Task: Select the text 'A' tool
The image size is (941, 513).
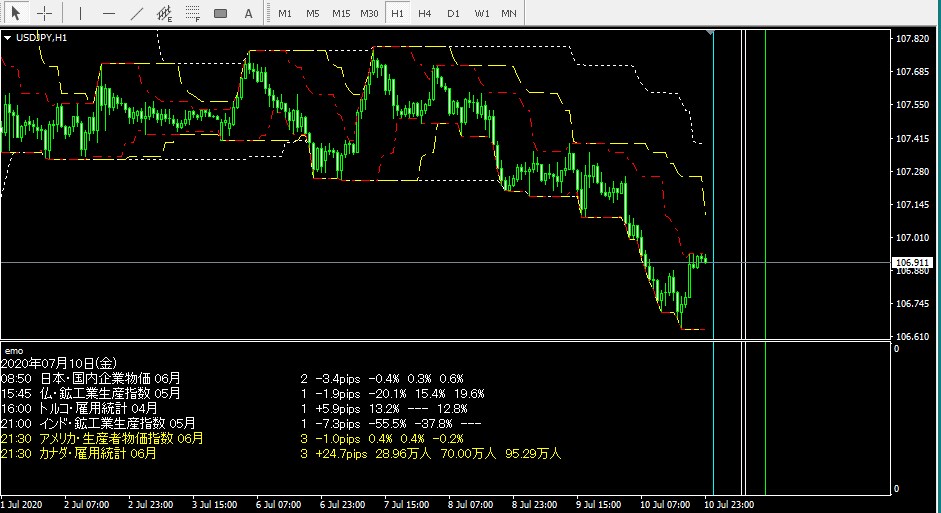Action: pyautogui.click(x=248, y=13)
